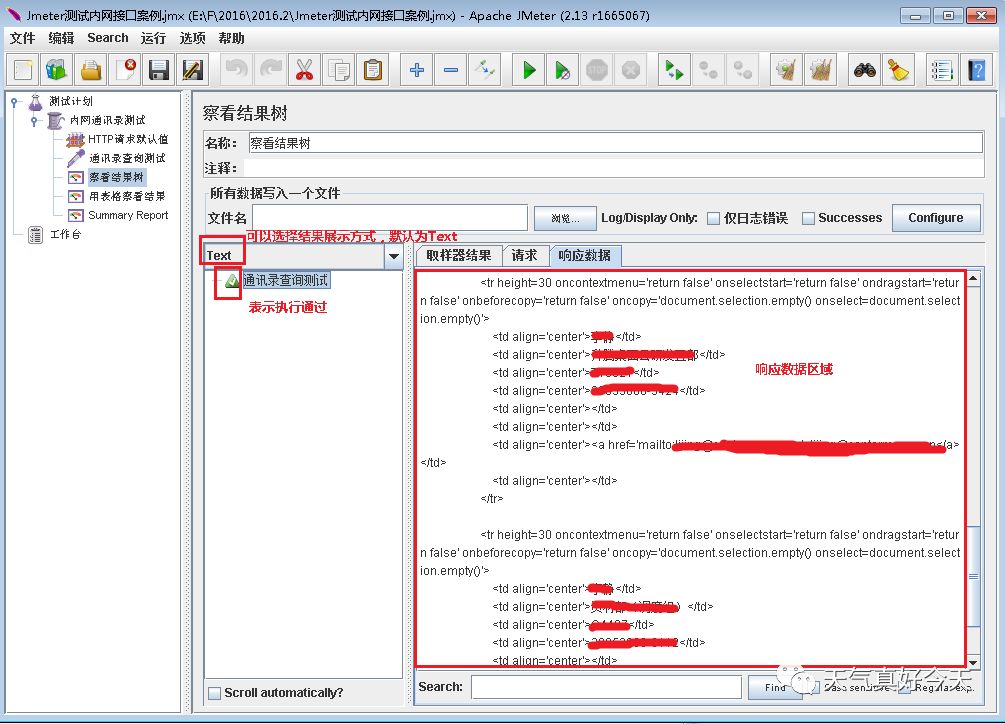Viewport: 1005px width, 724px height.
Task: Click the Open file folder icon
Action: [x=90, y=70]
